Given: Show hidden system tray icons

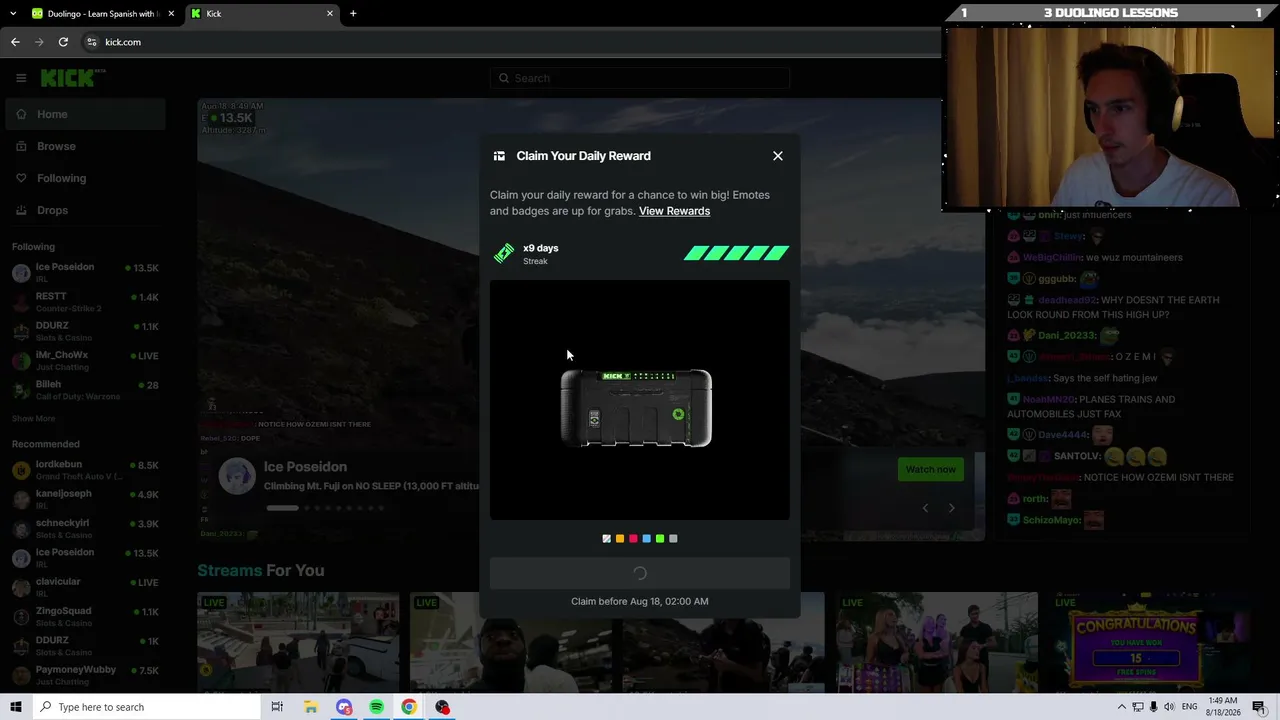Looking at the screenshot, I should click(1121, 707).
